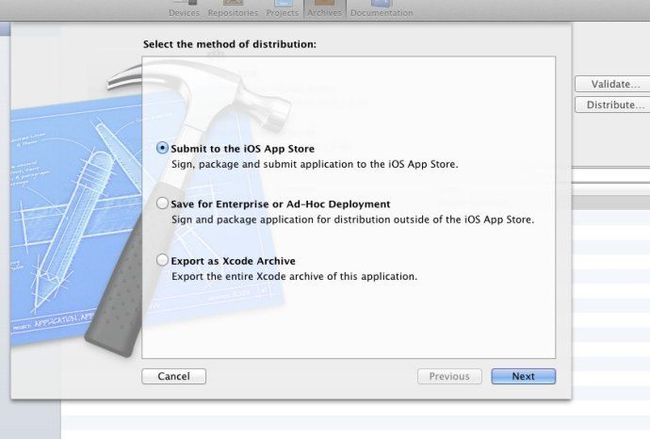Image resolution: width=650 pixels, height=439 pixels.
Task: Open the Devices tab in Organizer toolbar
Action: tap(184, 9)
